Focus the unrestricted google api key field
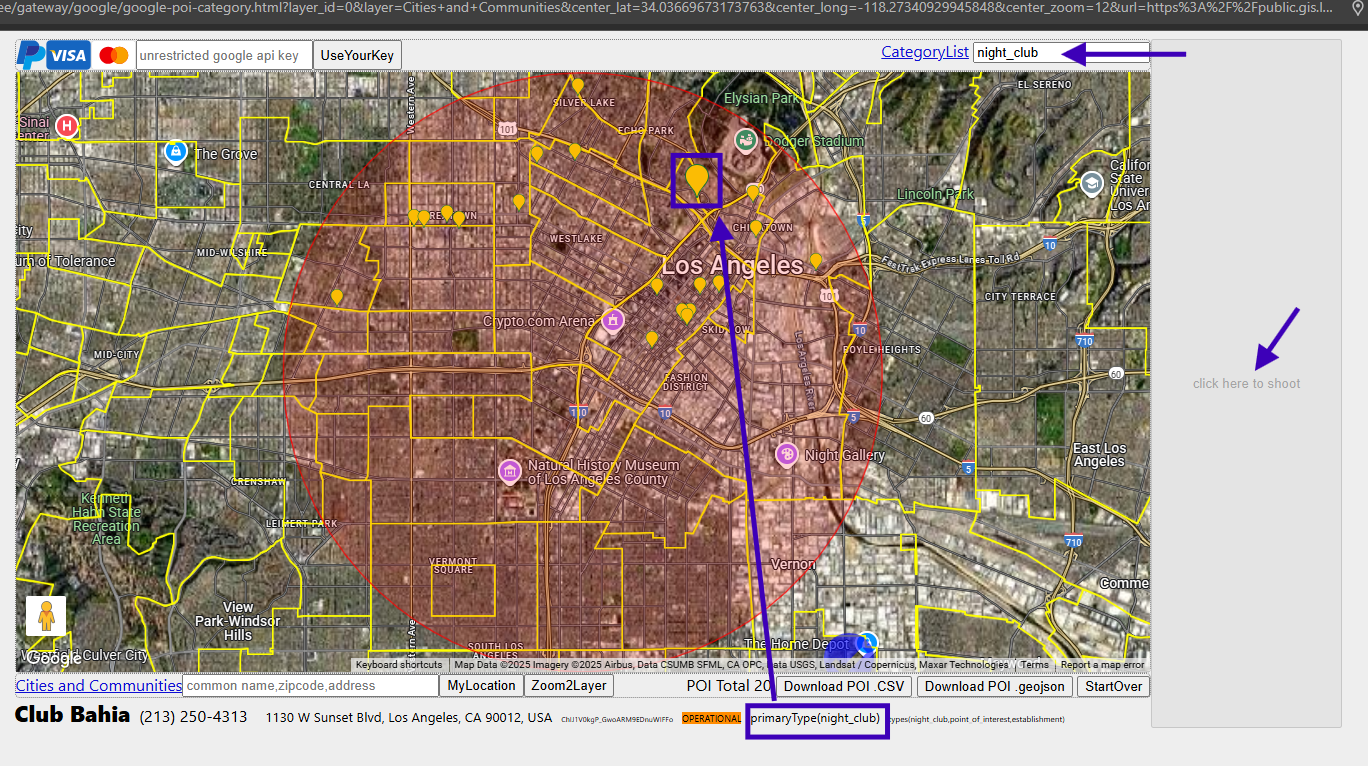This screenshot has height=766, width=1368. coord(224,55)
